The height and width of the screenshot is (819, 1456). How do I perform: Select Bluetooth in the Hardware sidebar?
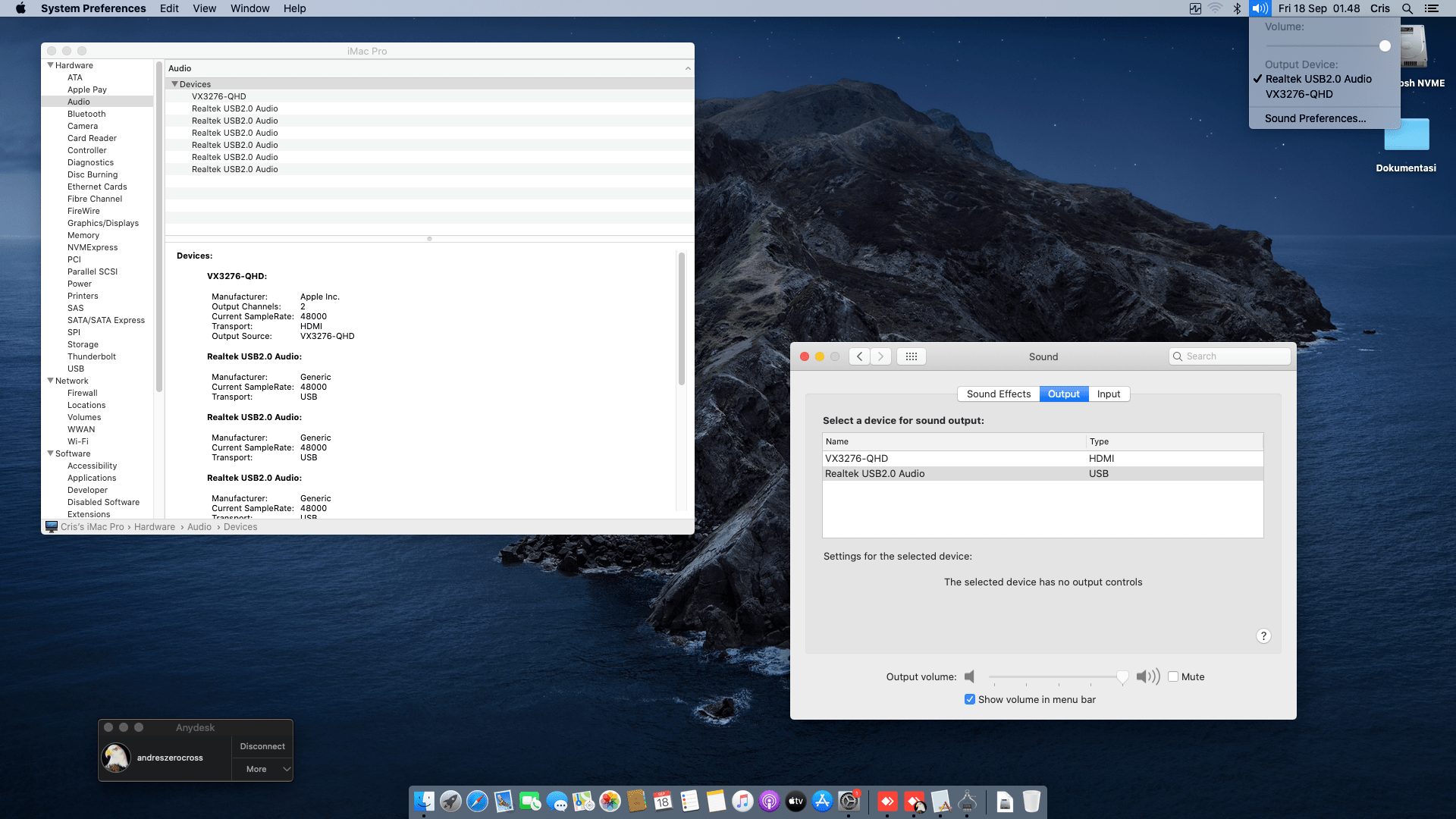click(86, 114)
